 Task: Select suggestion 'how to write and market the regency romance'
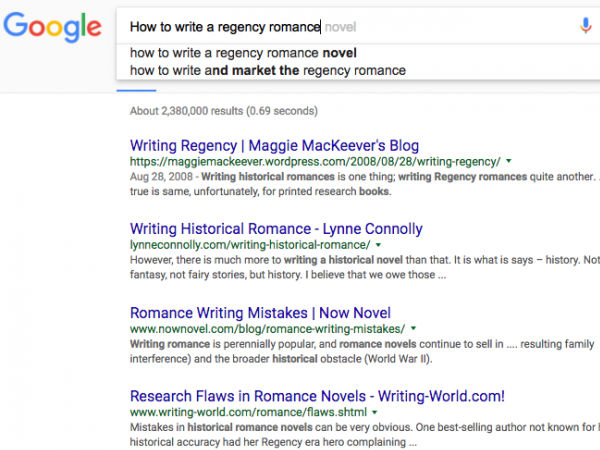click(x=268, y=70)
